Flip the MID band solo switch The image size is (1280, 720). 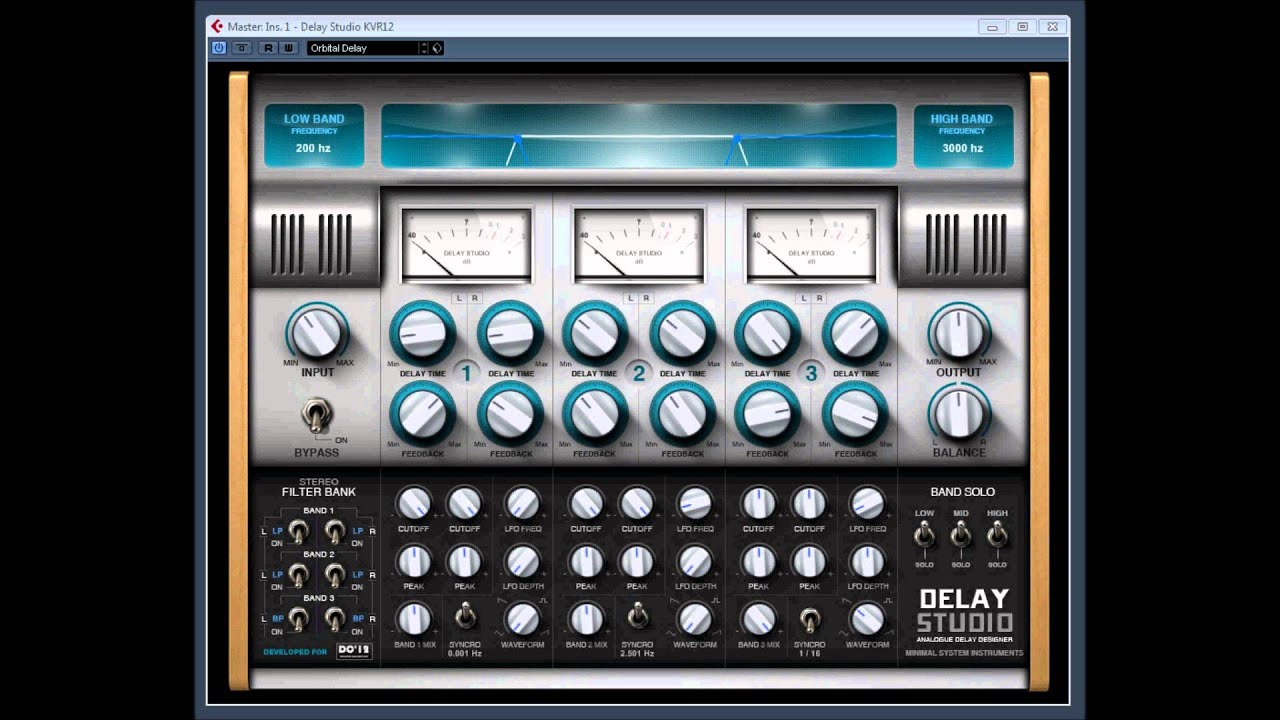pos(961,537)
